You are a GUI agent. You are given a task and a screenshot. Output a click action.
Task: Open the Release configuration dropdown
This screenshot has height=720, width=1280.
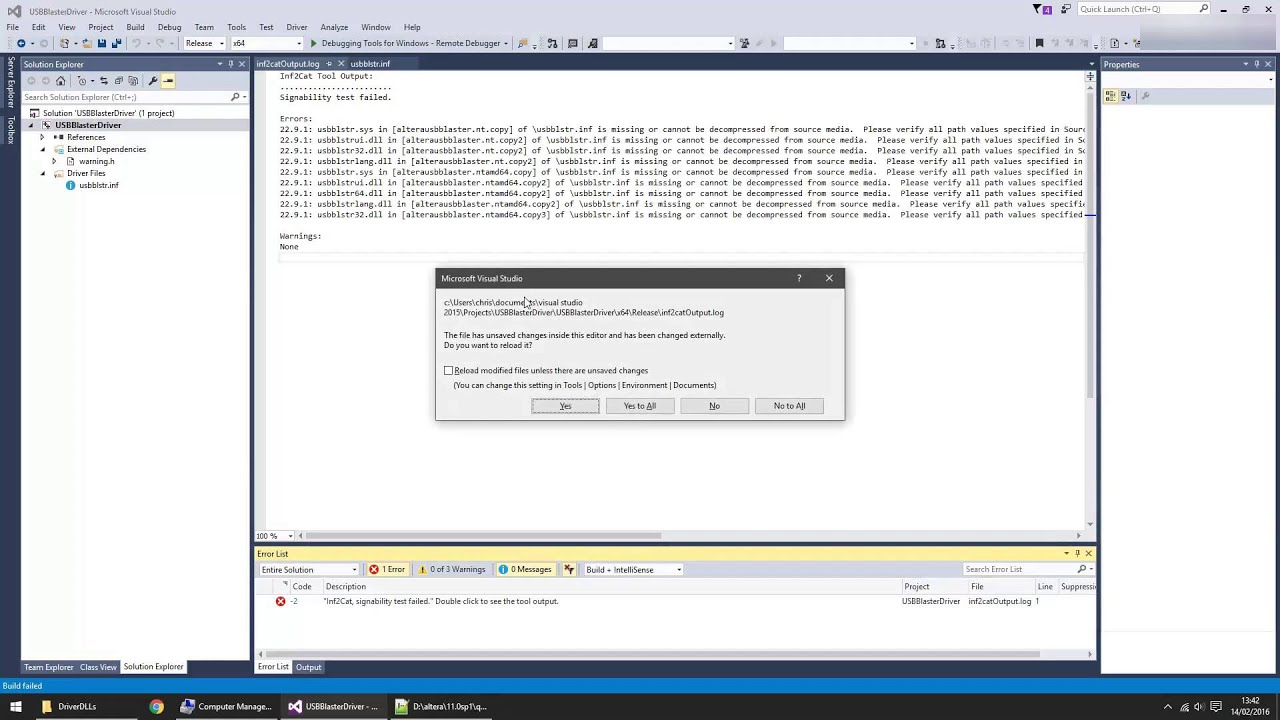click(204, 43)
